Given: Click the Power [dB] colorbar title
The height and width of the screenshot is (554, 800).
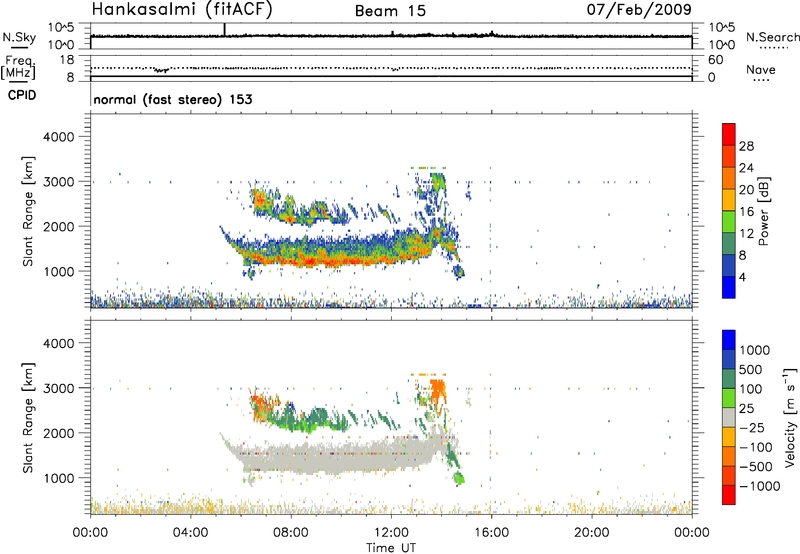Looking at the screenshot, I should point(764,211).
